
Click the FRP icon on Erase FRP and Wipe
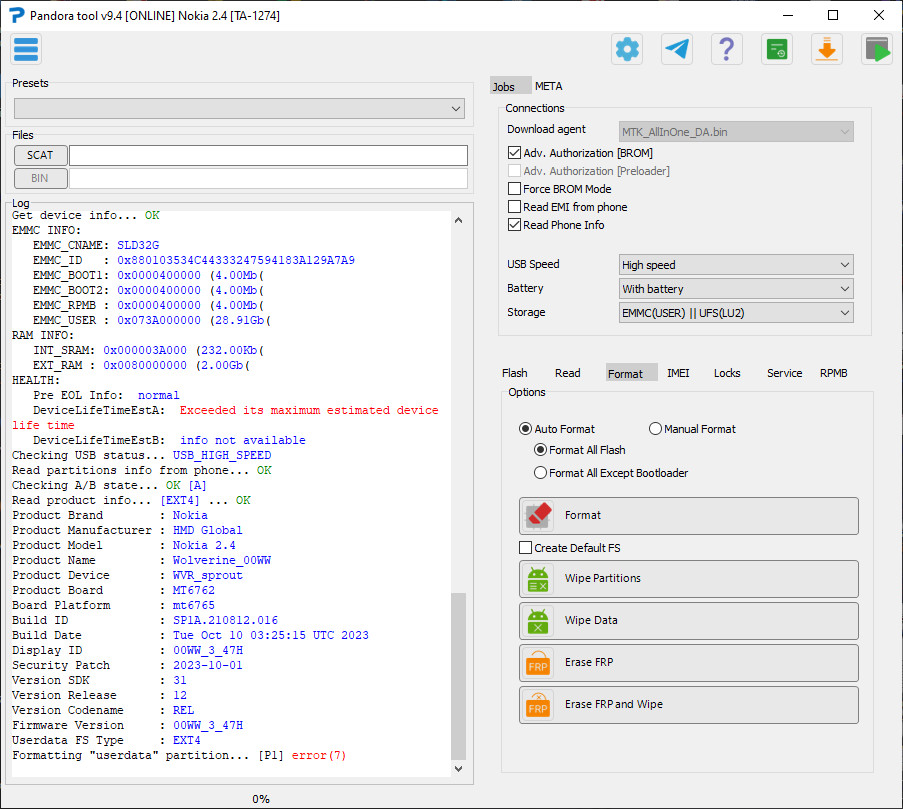538,705
